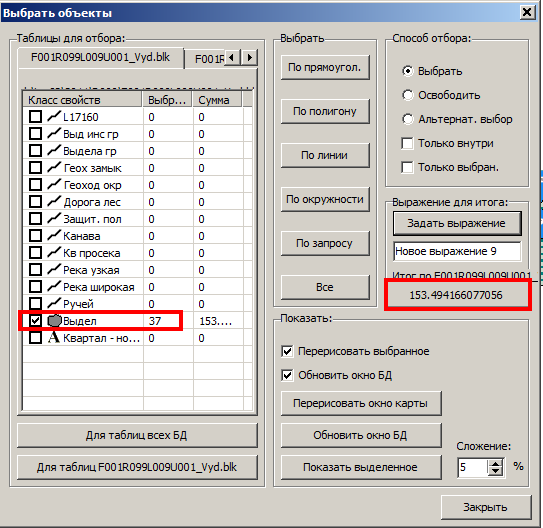Click the line icon beside Ручей
This screenshot has width=543, height=528.
coord(54,304)
